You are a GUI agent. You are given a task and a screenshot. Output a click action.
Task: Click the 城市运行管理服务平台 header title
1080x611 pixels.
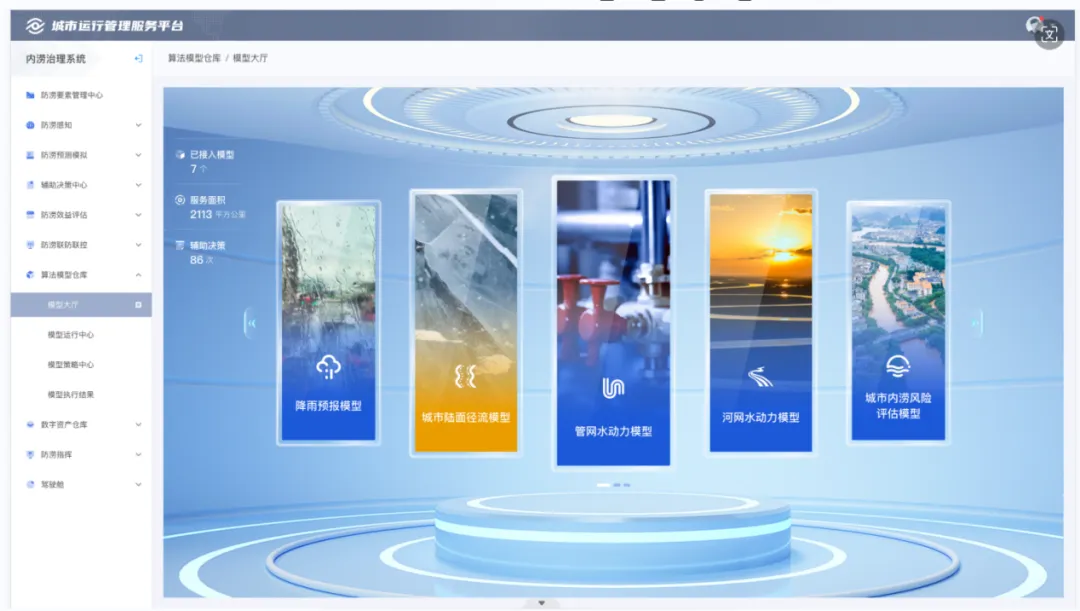point(117,25)
